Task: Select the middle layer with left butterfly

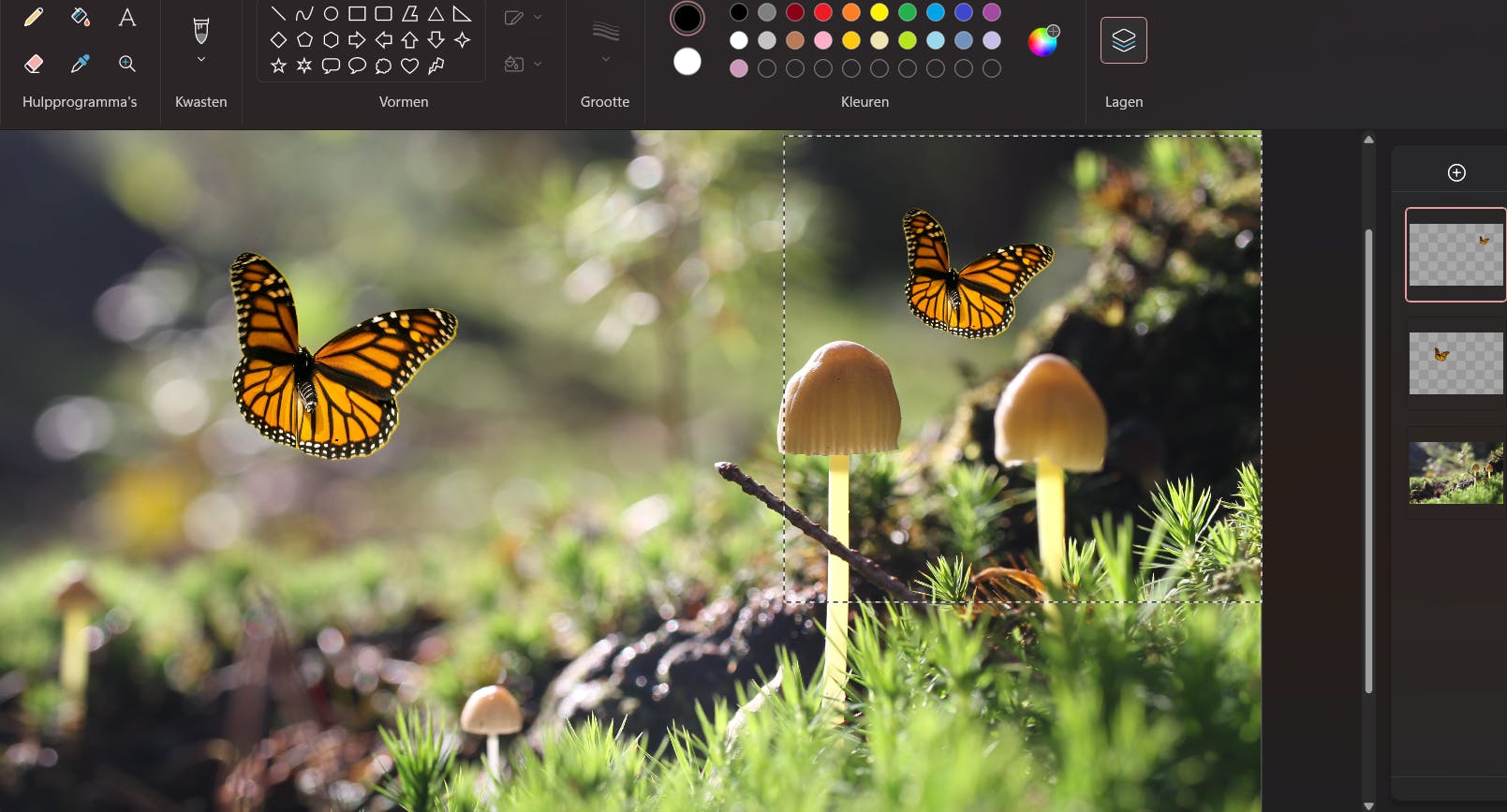Action: point(1455,363)
